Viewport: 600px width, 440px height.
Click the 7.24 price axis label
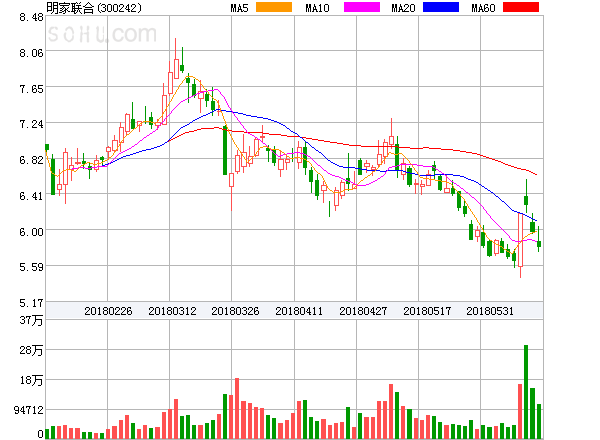pyautogui.click(x=31, y=124)
